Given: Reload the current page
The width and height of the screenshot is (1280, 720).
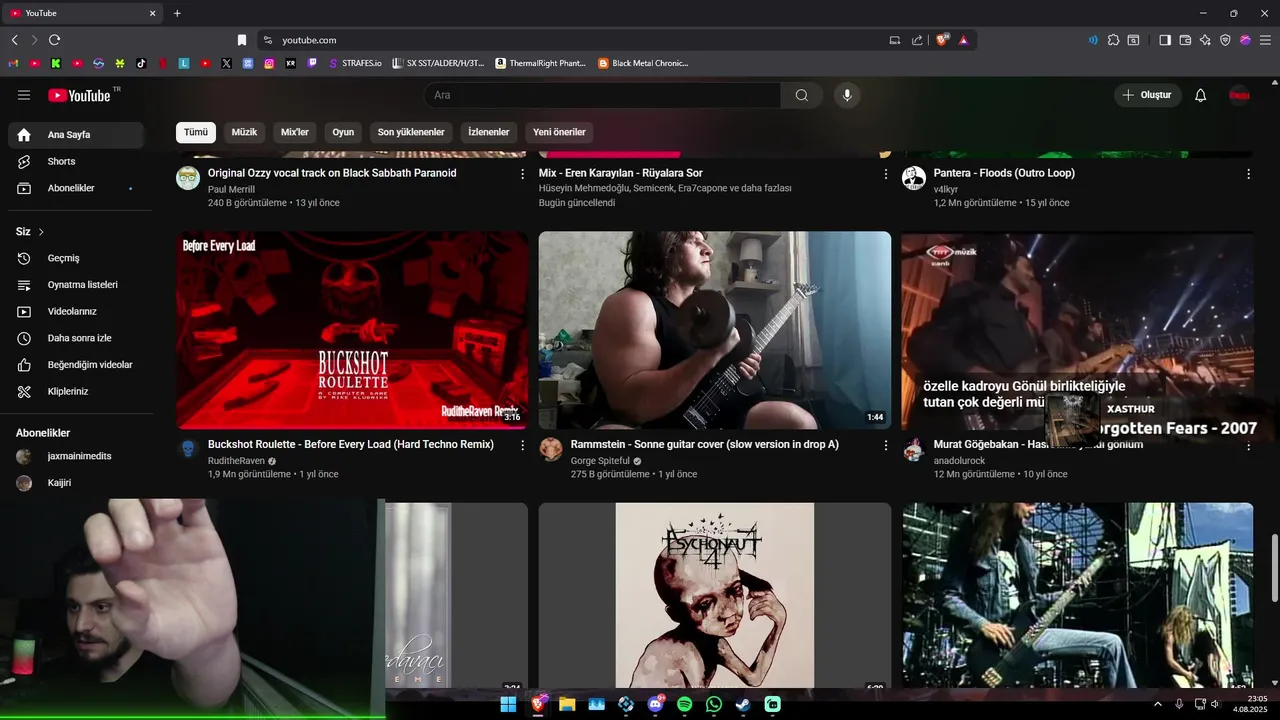Looking at the screenshot, I should click(x=54, y=40).
